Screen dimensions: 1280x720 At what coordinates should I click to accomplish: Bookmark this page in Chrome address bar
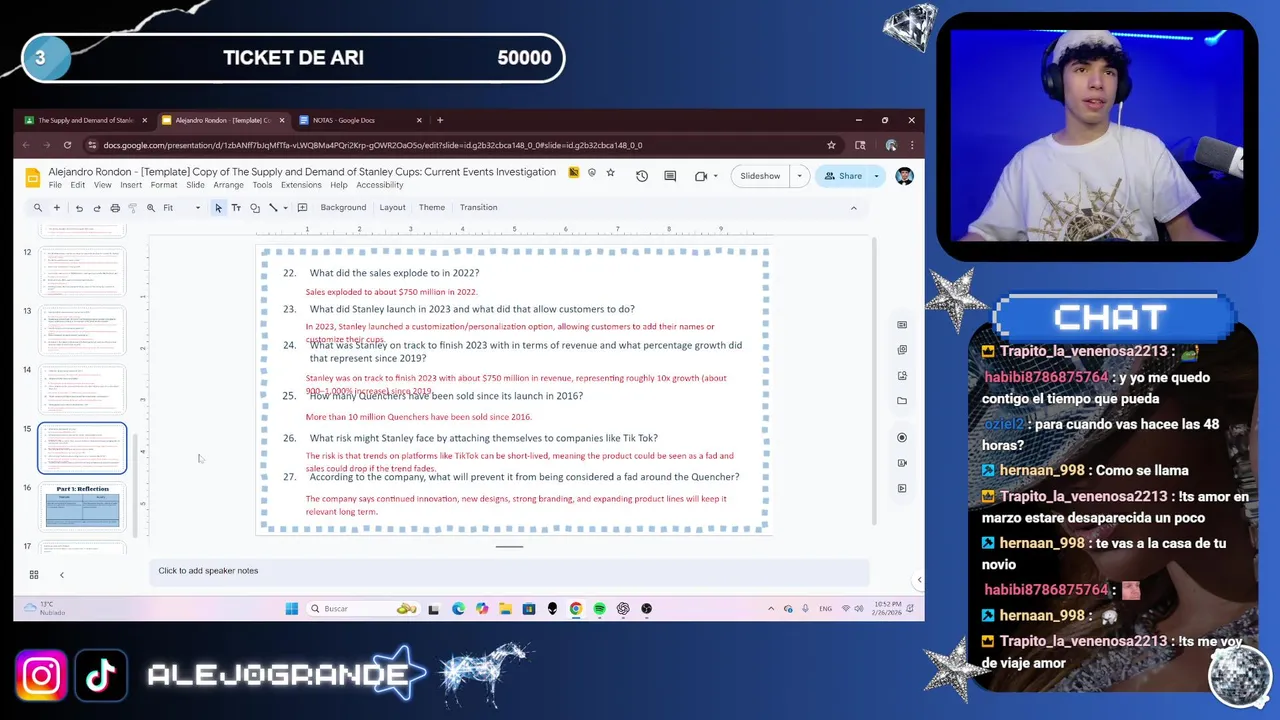(x=831, y=145)
